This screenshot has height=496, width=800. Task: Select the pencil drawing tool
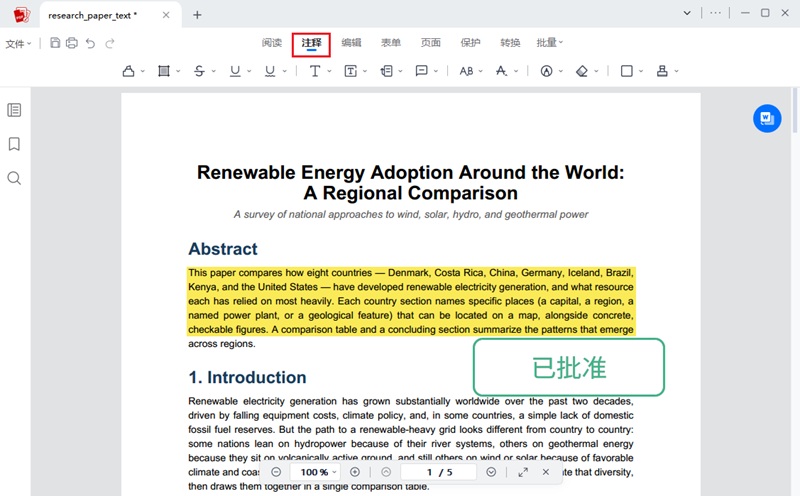(x=546, y=71)
